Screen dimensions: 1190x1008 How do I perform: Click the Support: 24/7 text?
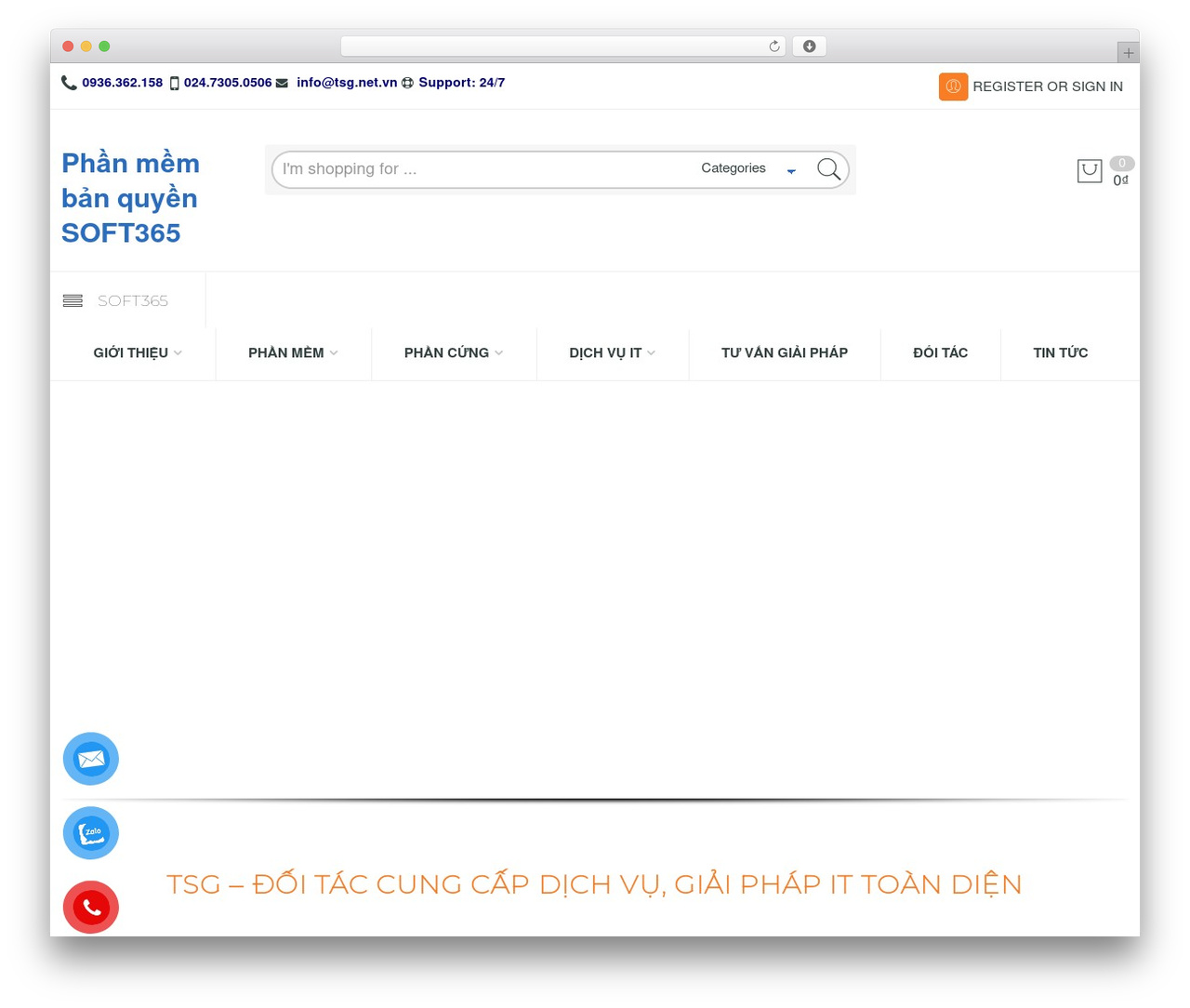point(462,83)
